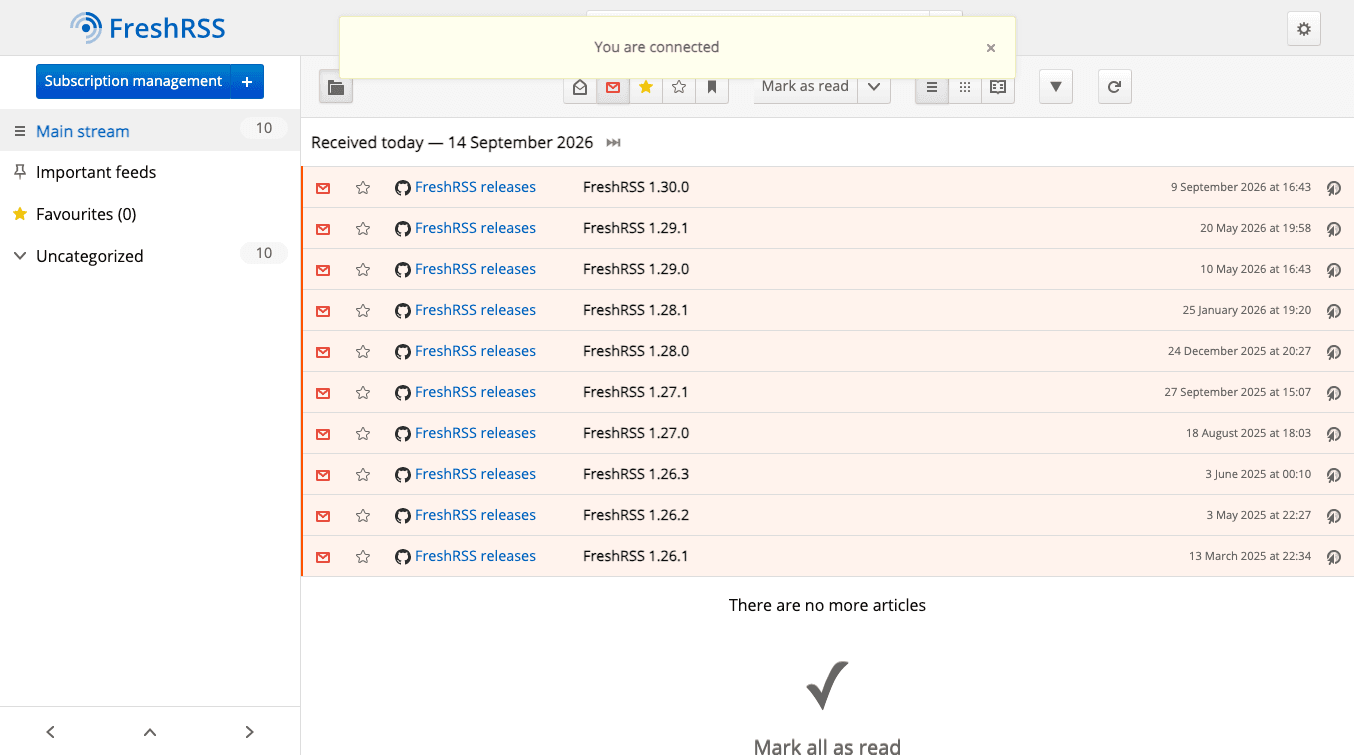Screen dimensions: 1354x755
Task: Open the FreshRSS 1.27.1 article title
Action: [636, 392]
